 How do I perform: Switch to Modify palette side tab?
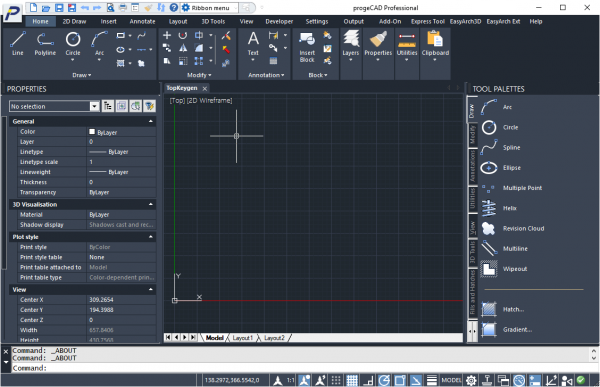[x=472, y=135]
